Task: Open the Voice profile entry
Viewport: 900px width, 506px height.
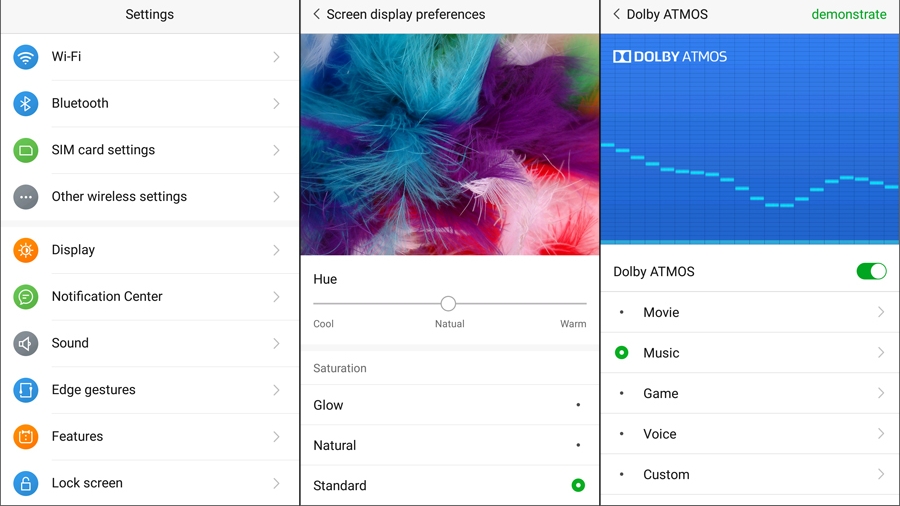Action: tap(750, 434)
